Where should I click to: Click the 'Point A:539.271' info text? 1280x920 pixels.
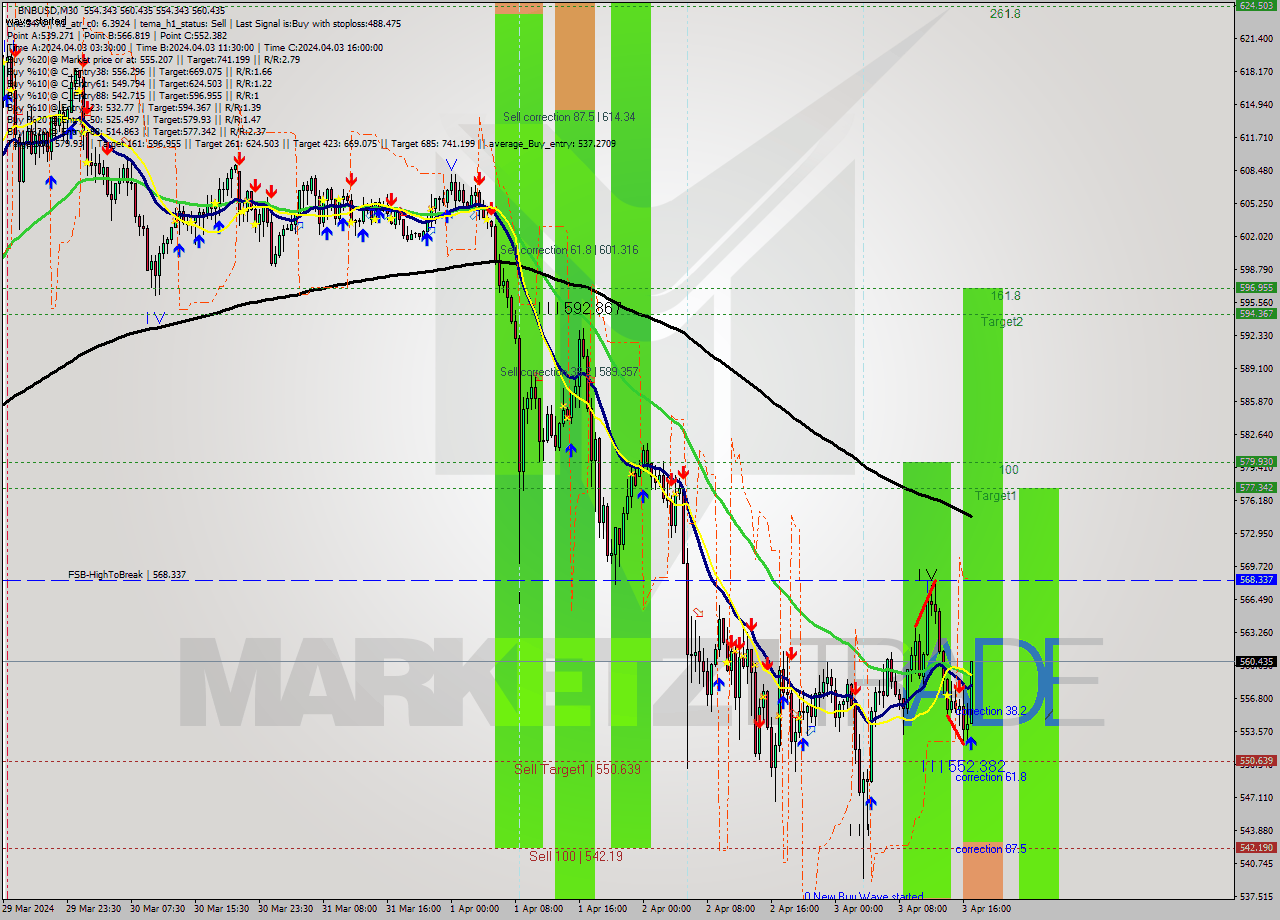coord(43,35)
